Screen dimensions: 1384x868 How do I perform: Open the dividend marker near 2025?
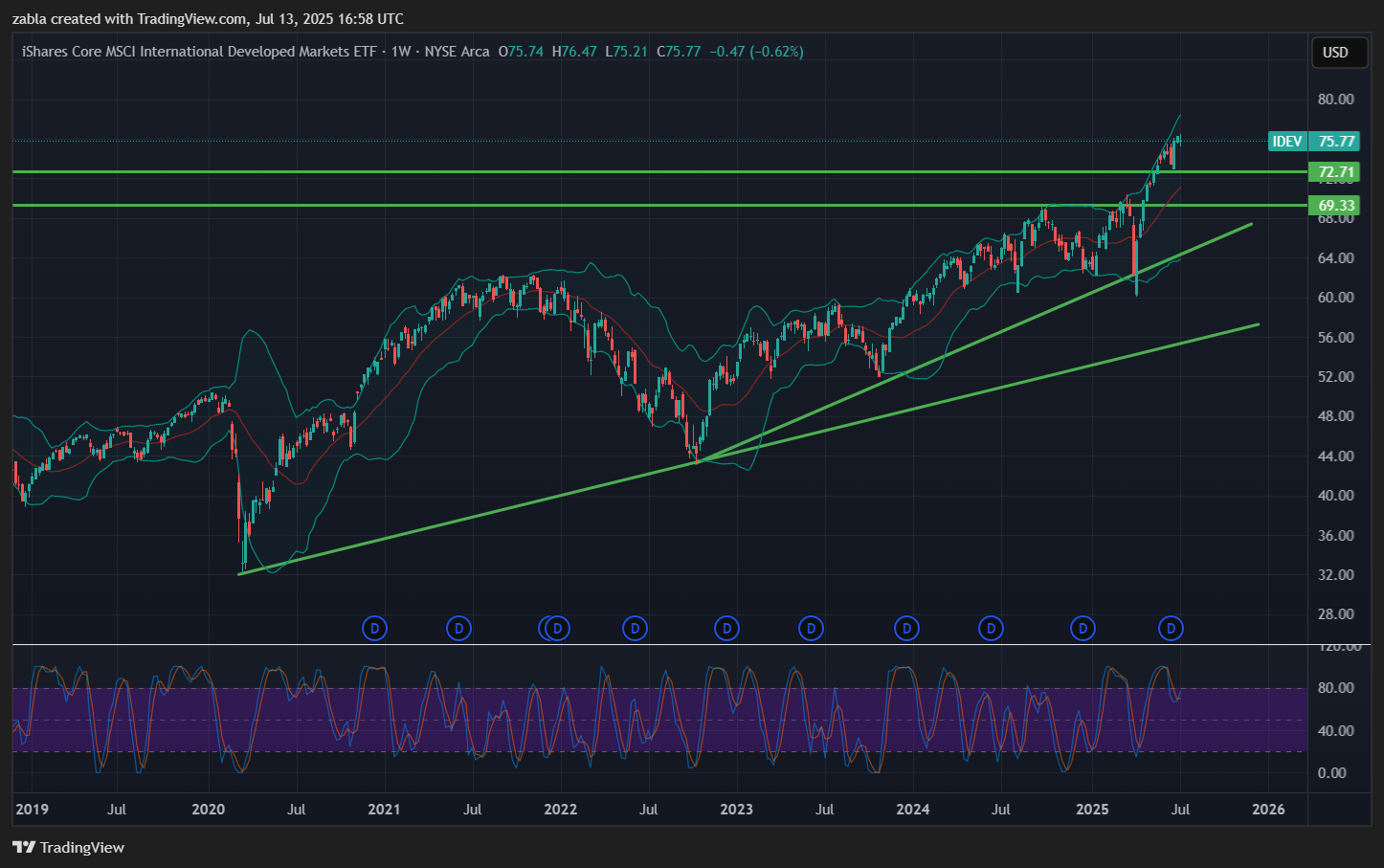[1083, 629]
